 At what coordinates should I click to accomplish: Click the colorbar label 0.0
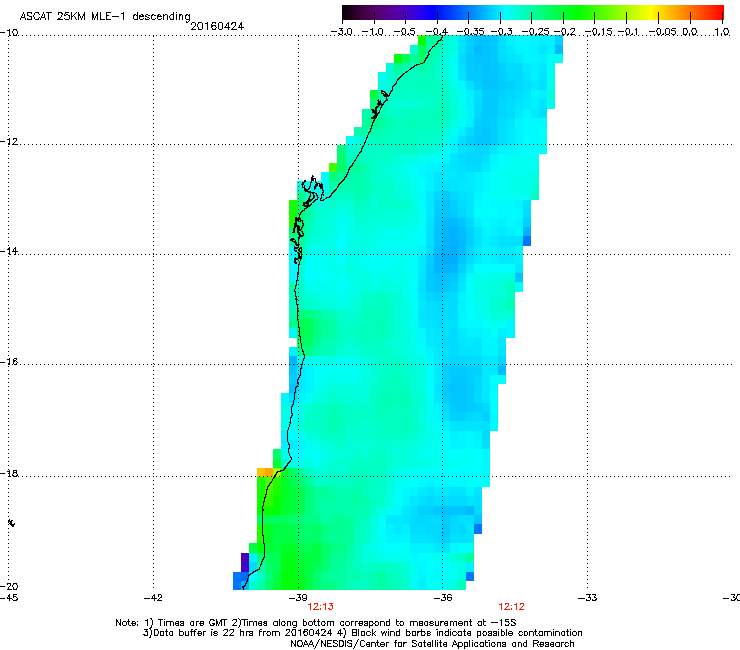tap(690, 32)
